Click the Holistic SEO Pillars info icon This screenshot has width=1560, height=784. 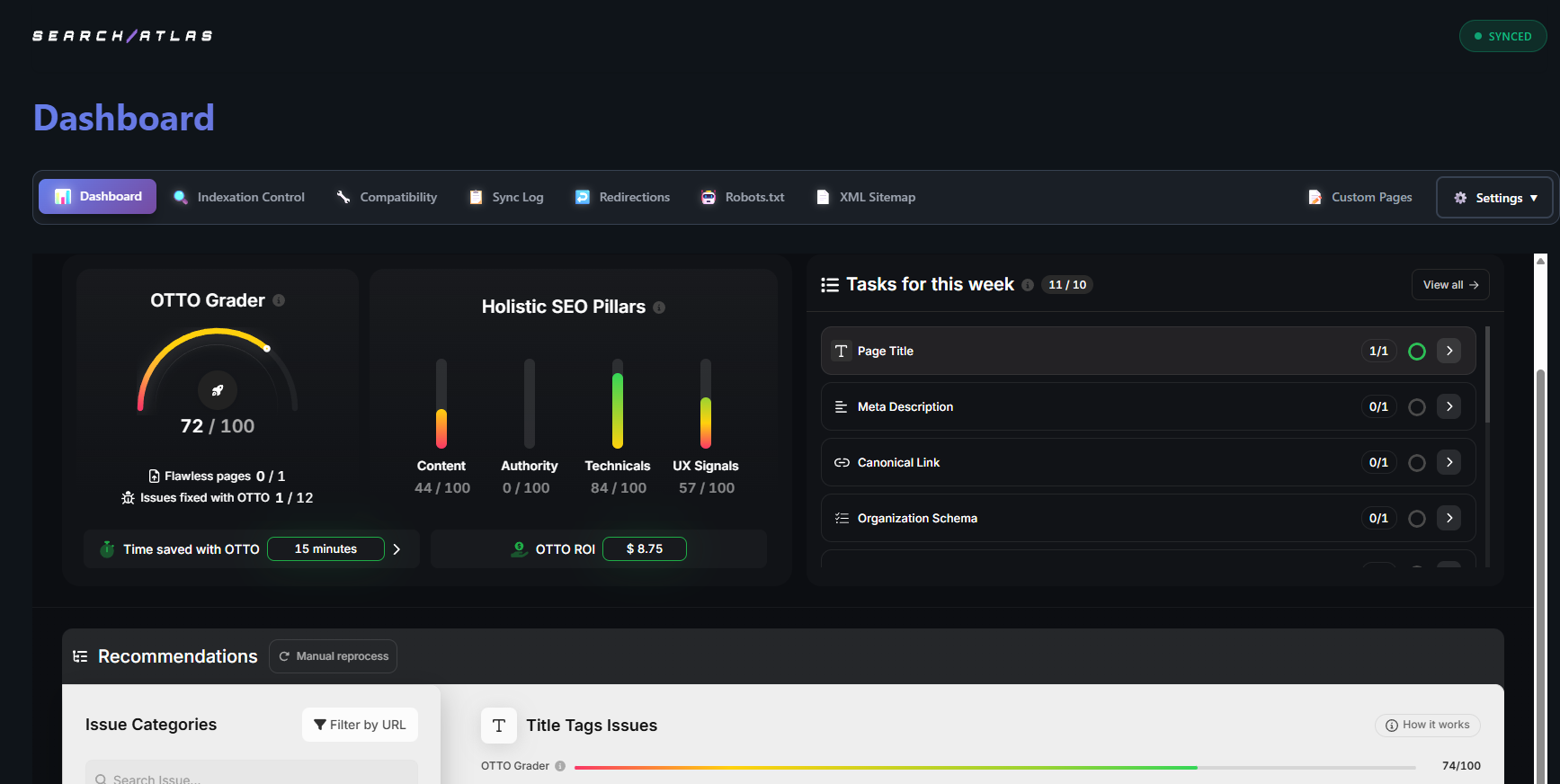659,307
